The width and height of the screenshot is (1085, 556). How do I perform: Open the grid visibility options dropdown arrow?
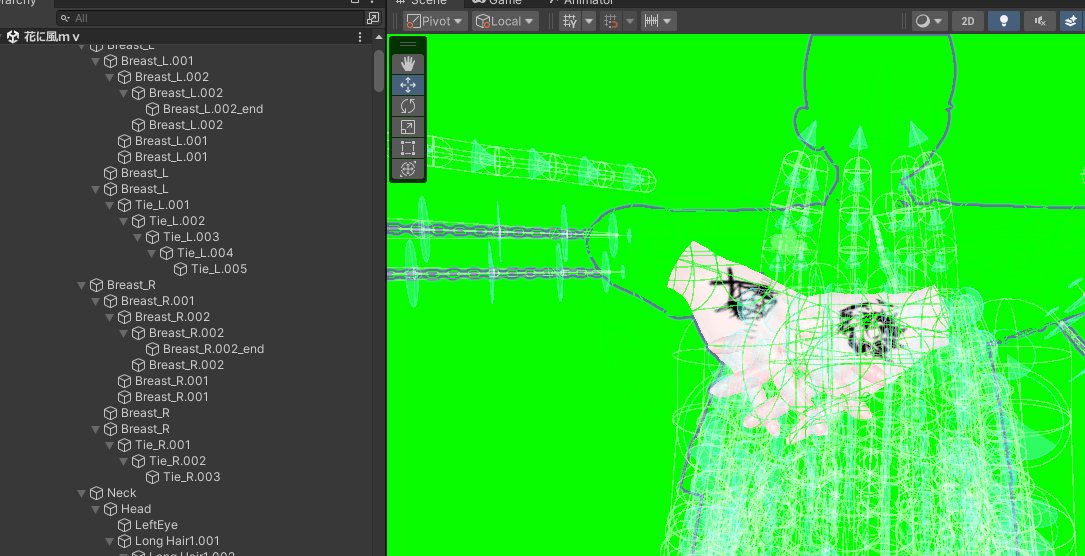[x=589, y=21]
